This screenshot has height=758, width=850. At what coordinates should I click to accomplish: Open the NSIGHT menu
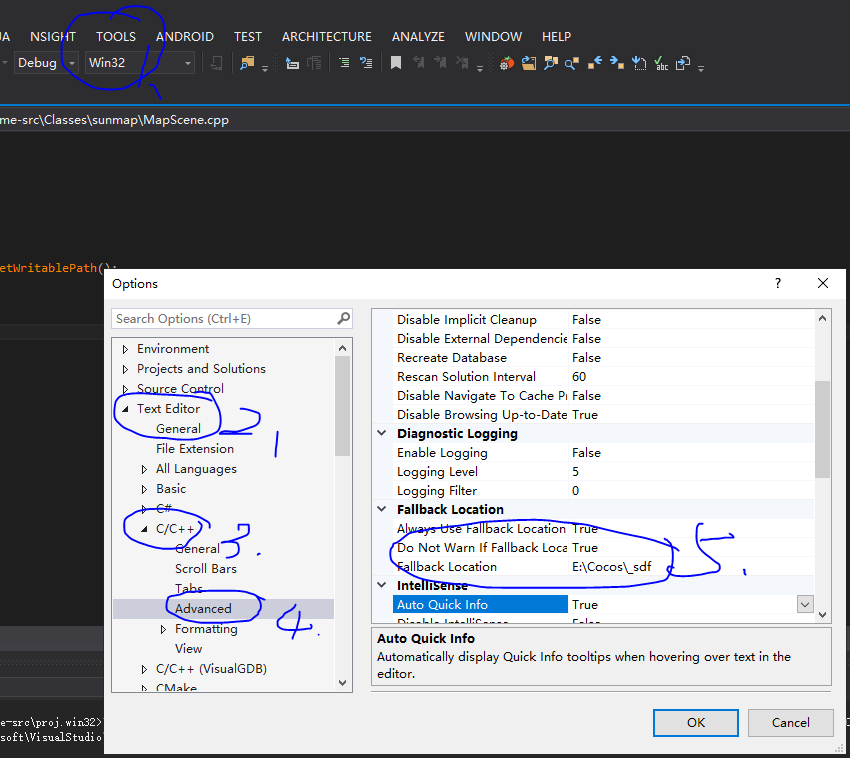[x=53, y=36]
